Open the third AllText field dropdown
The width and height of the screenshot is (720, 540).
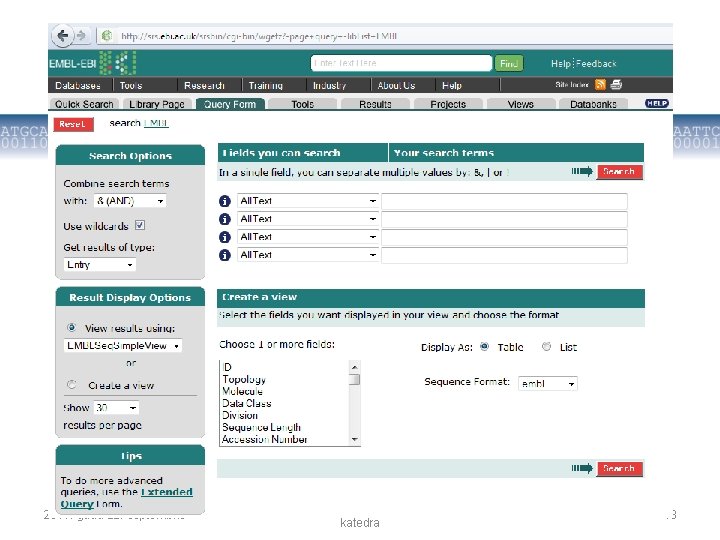click(308, 237)
